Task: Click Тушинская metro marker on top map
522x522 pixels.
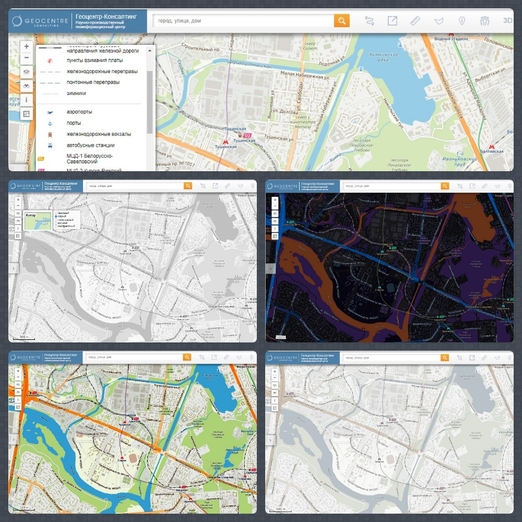Action: (x=226, y=142)
